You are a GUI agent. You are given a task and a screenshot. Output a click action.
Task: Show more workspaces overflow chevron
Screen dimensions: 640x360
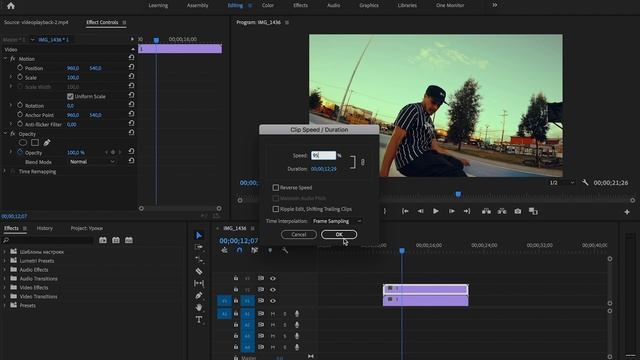click(x=495, y=5)
